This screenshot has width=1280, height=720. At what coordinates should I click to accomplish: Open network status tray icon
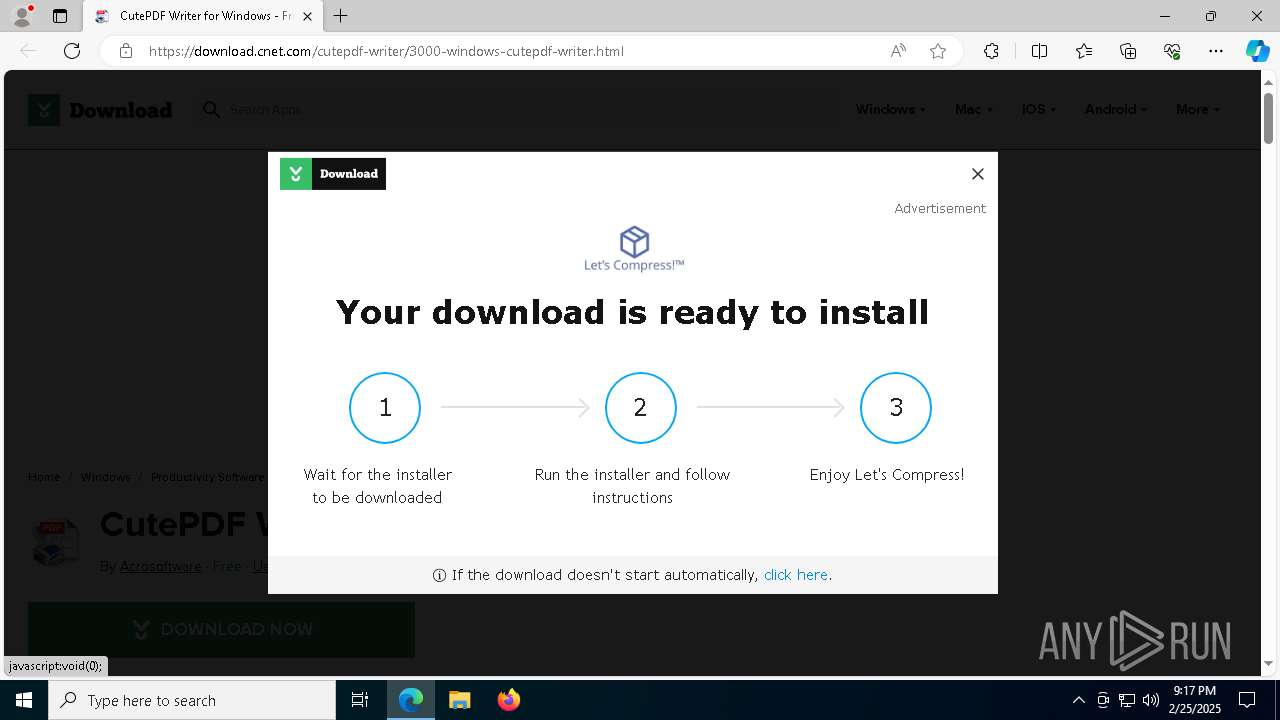1127,700
